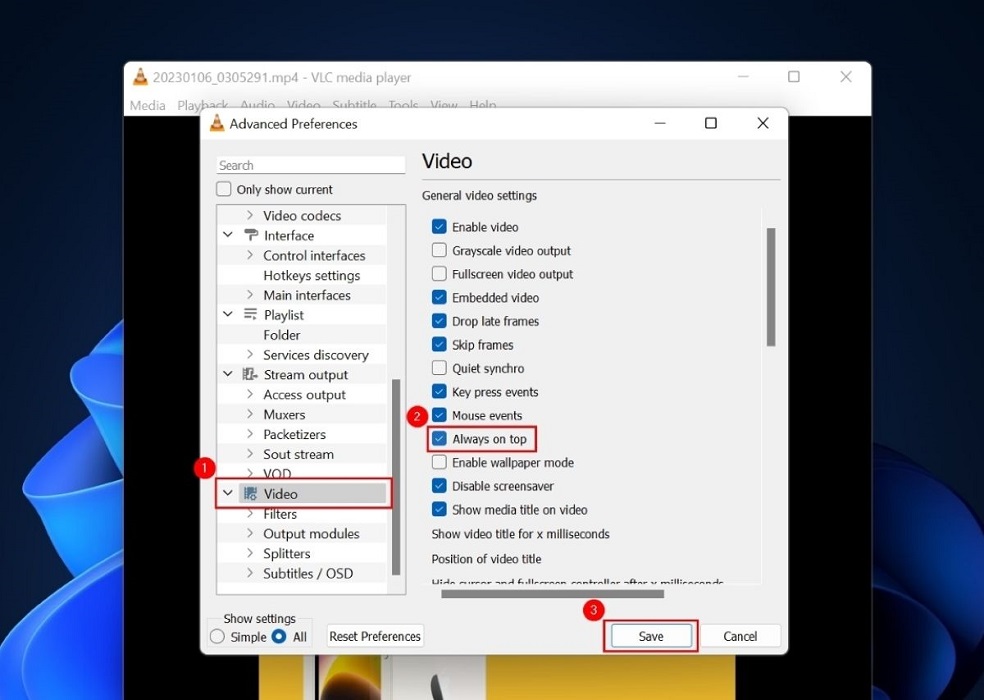Image resolution: width=984 pixels, height=700 pixels.
Task: Uncheck the Always on top option
Action: (438, 438)
